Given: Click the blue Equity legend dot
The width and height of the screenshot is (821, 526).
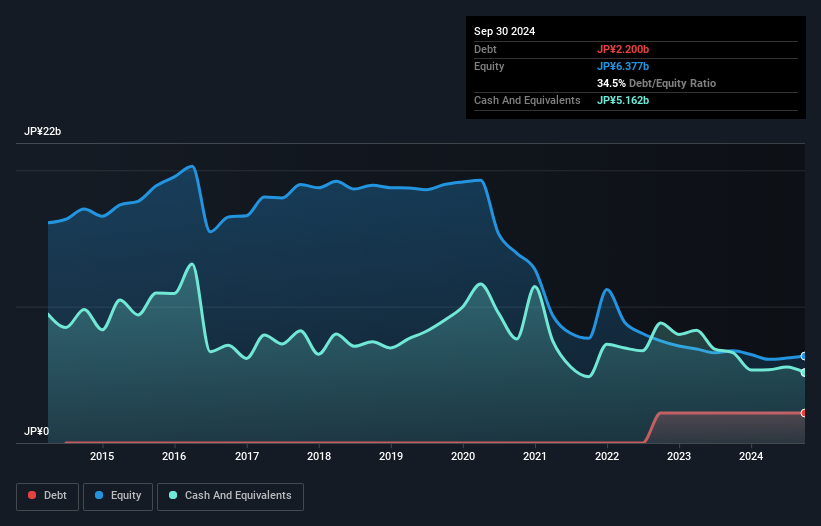Looking at the screenshot, I should [x=99, y=495].
